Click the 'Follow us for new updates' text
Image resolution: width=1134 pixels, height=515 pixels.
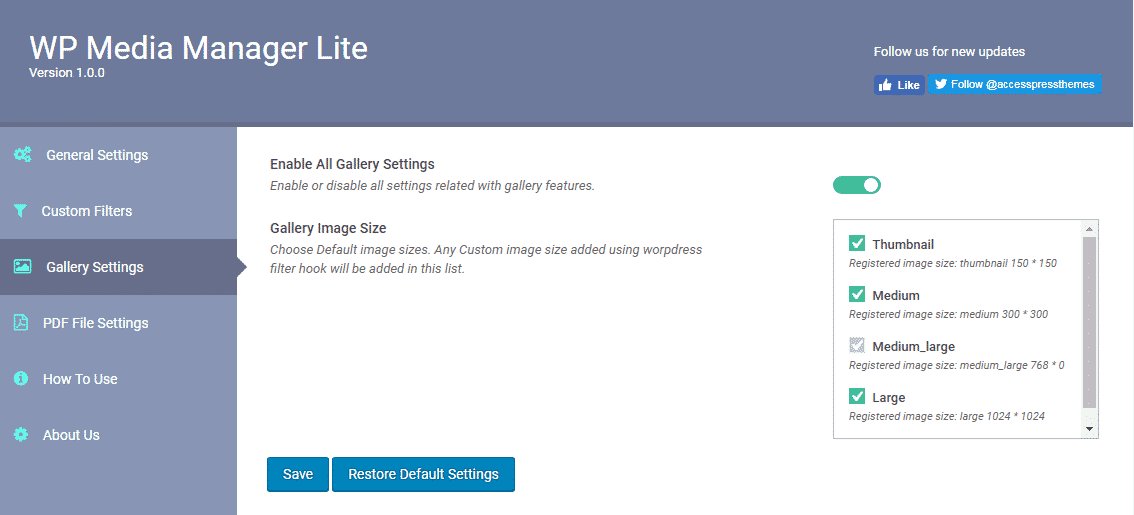coord(949,51)
